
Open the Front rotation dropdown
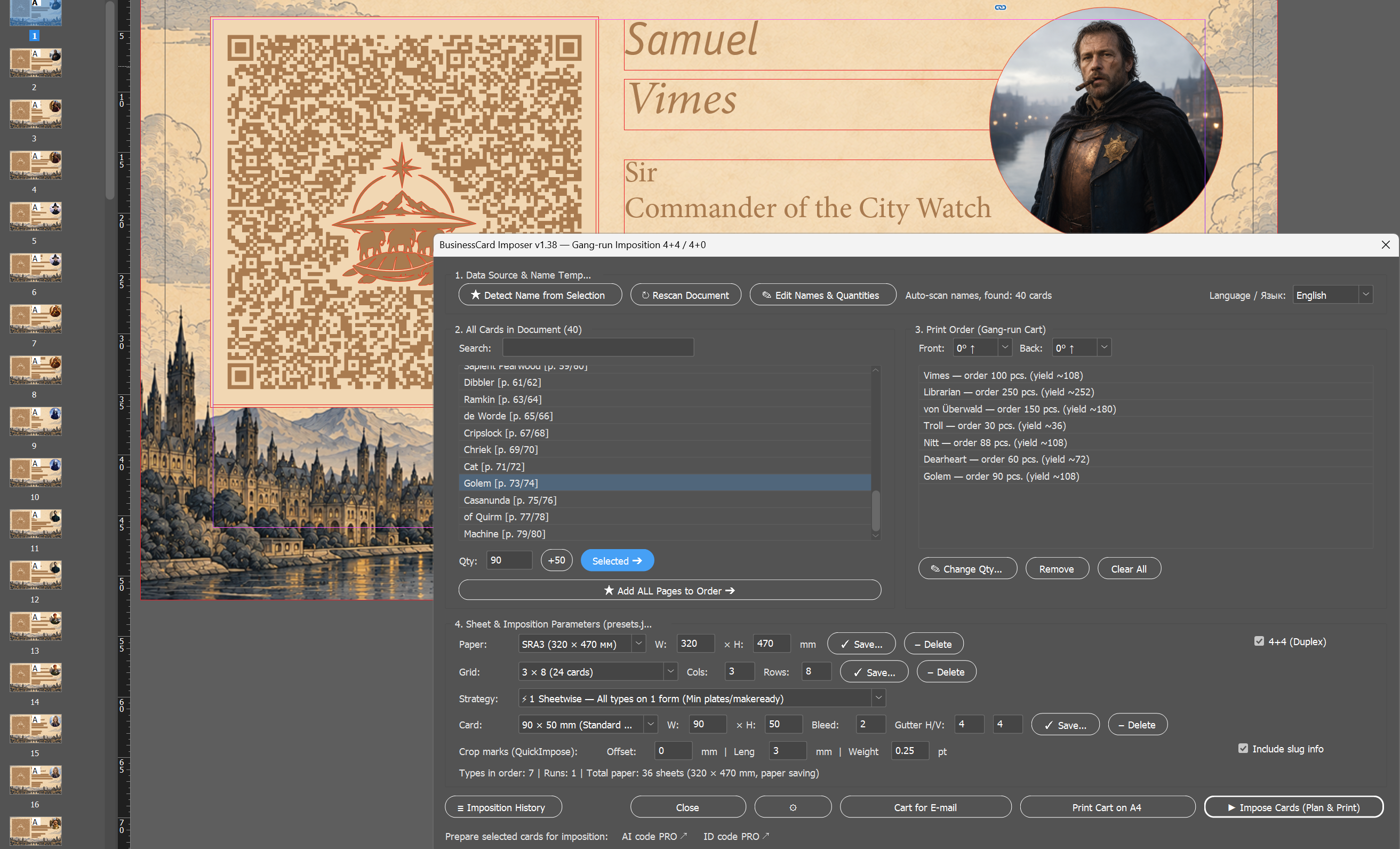(x=982, y=348)
